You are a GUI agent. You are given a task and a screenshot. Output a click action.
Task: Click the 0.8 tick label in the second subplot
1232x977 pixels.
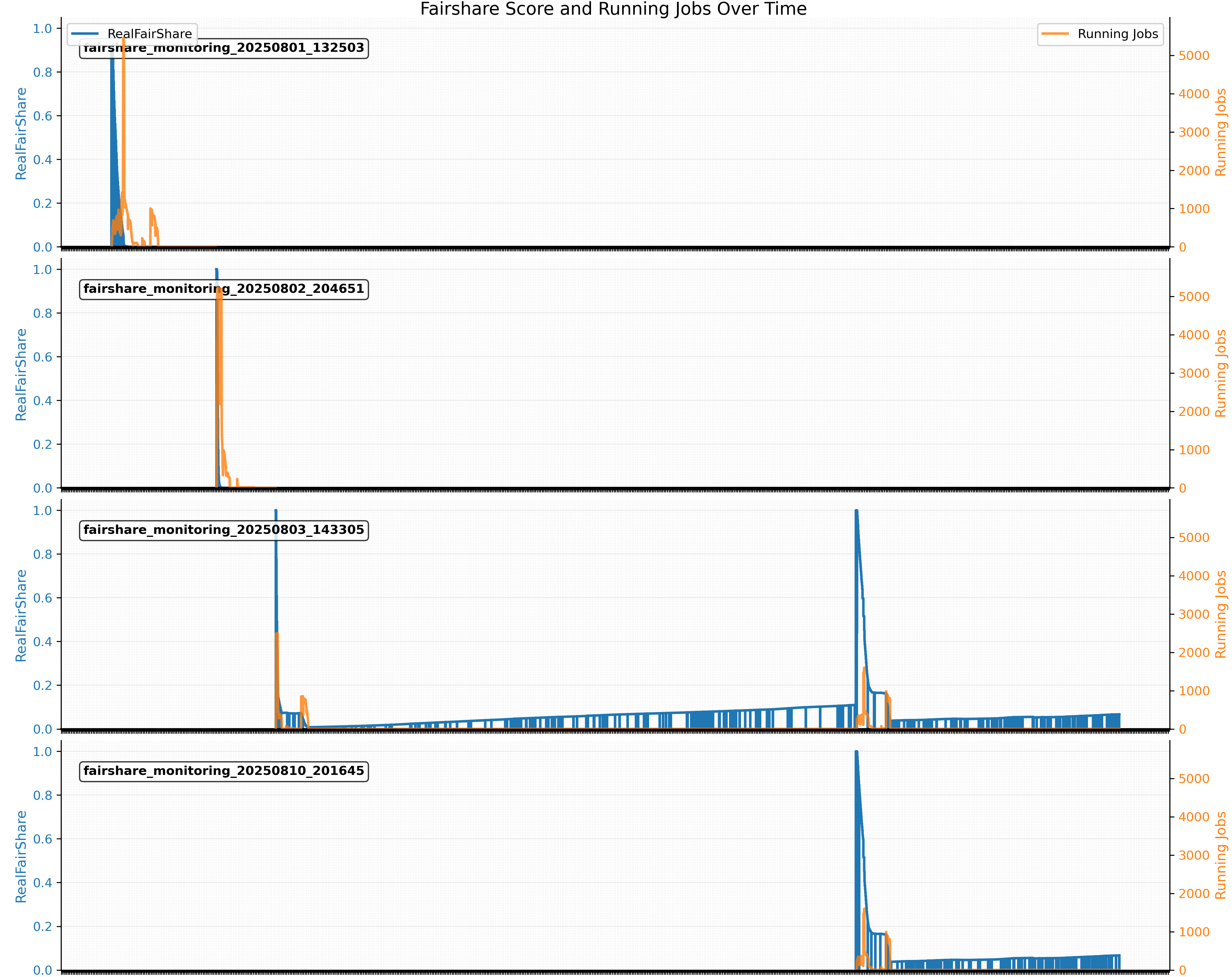point(42,313)
